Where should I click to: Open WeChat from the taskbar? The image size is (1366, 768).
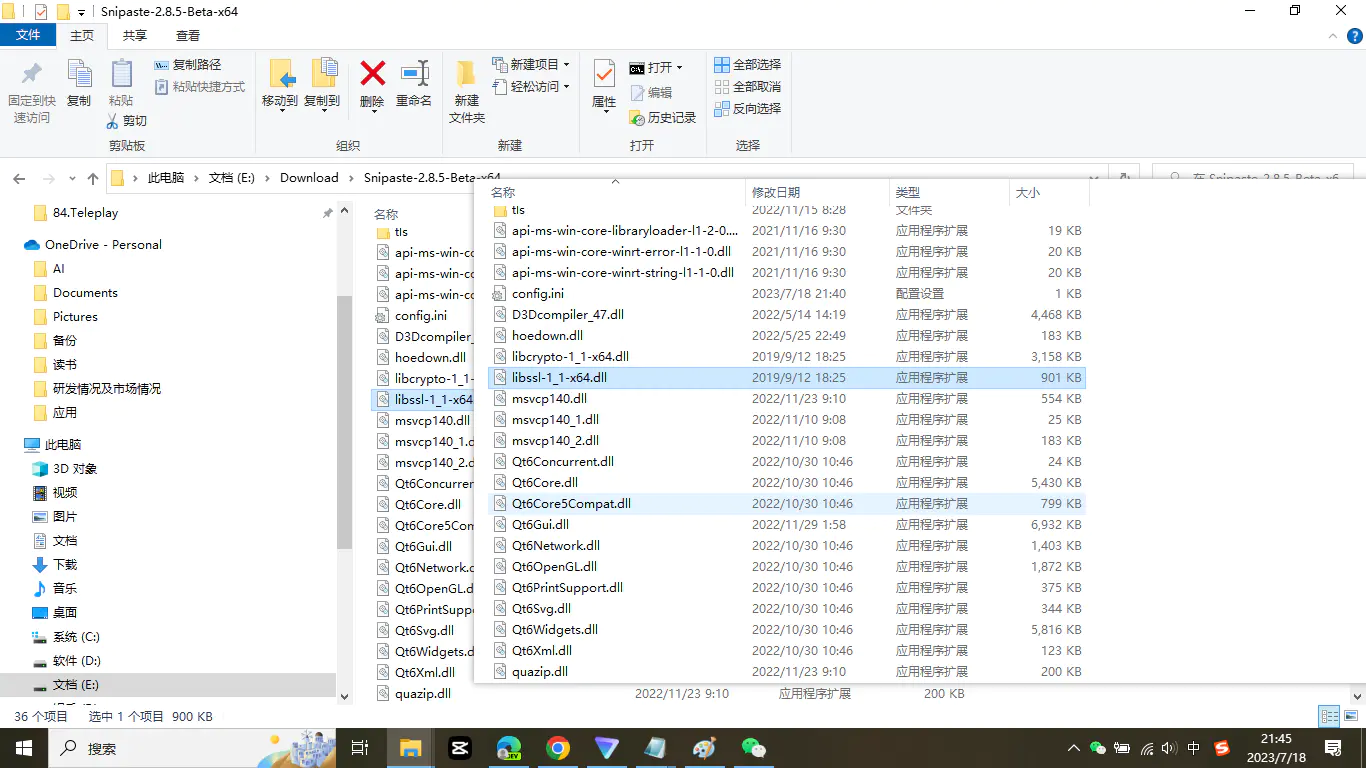pyautogui.click(x=754, y=748)
